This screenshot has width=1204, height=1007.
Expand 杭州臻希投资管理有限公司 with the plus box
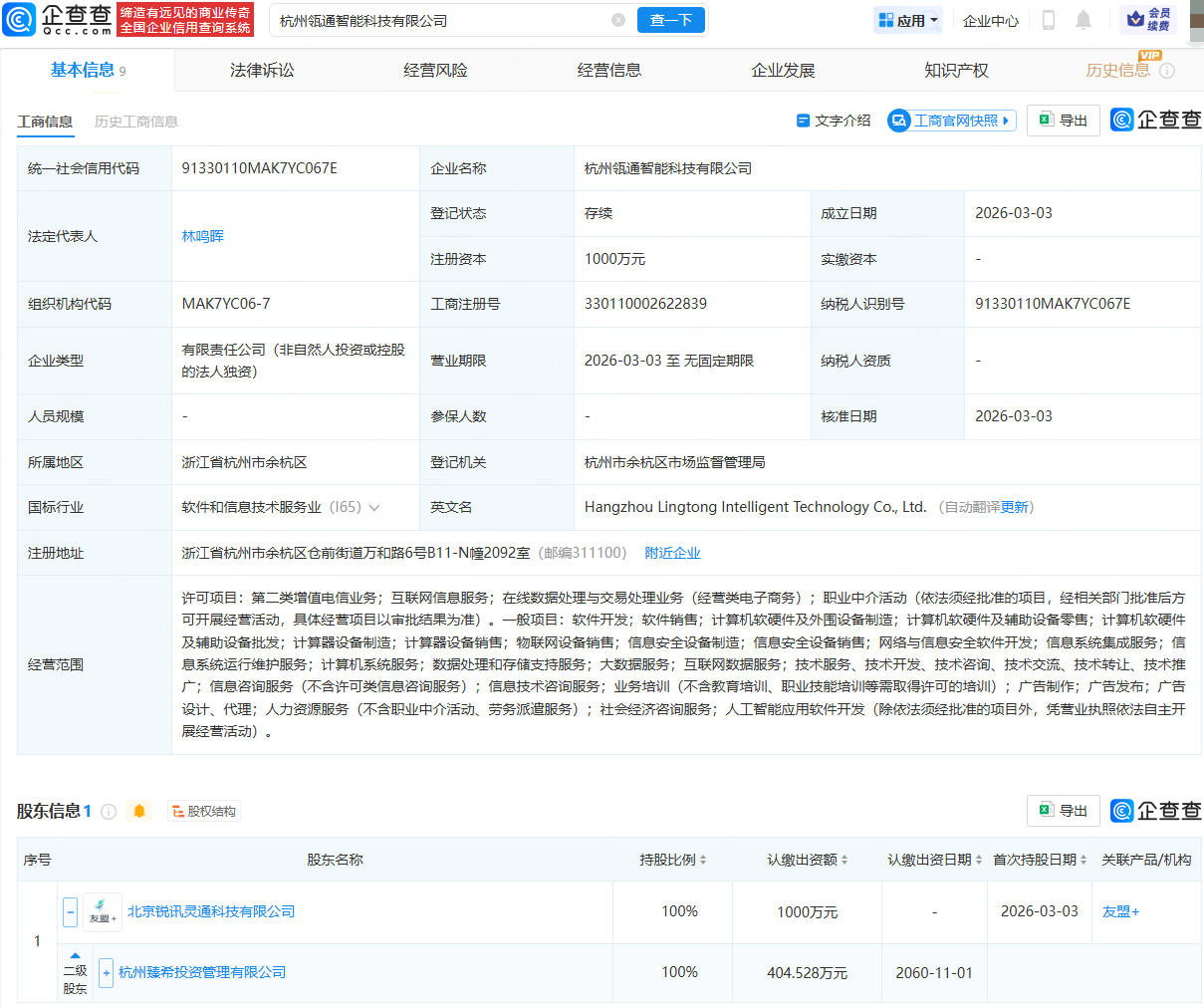[x=106, y=972]
